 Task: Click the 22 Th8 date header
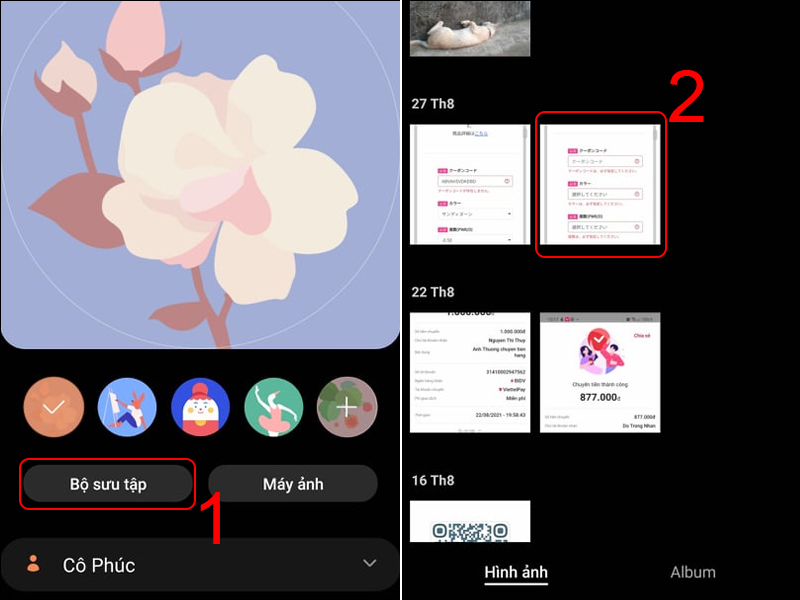pos(433,292)
